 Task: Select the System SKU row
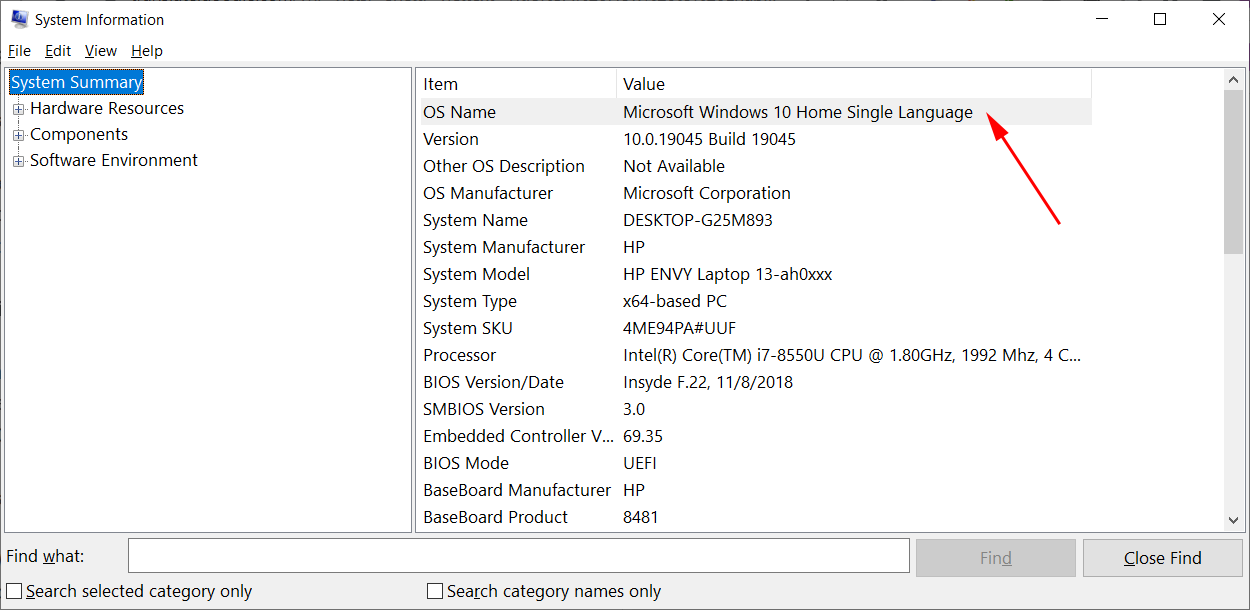pyautogui.click(x=755, y=328)
